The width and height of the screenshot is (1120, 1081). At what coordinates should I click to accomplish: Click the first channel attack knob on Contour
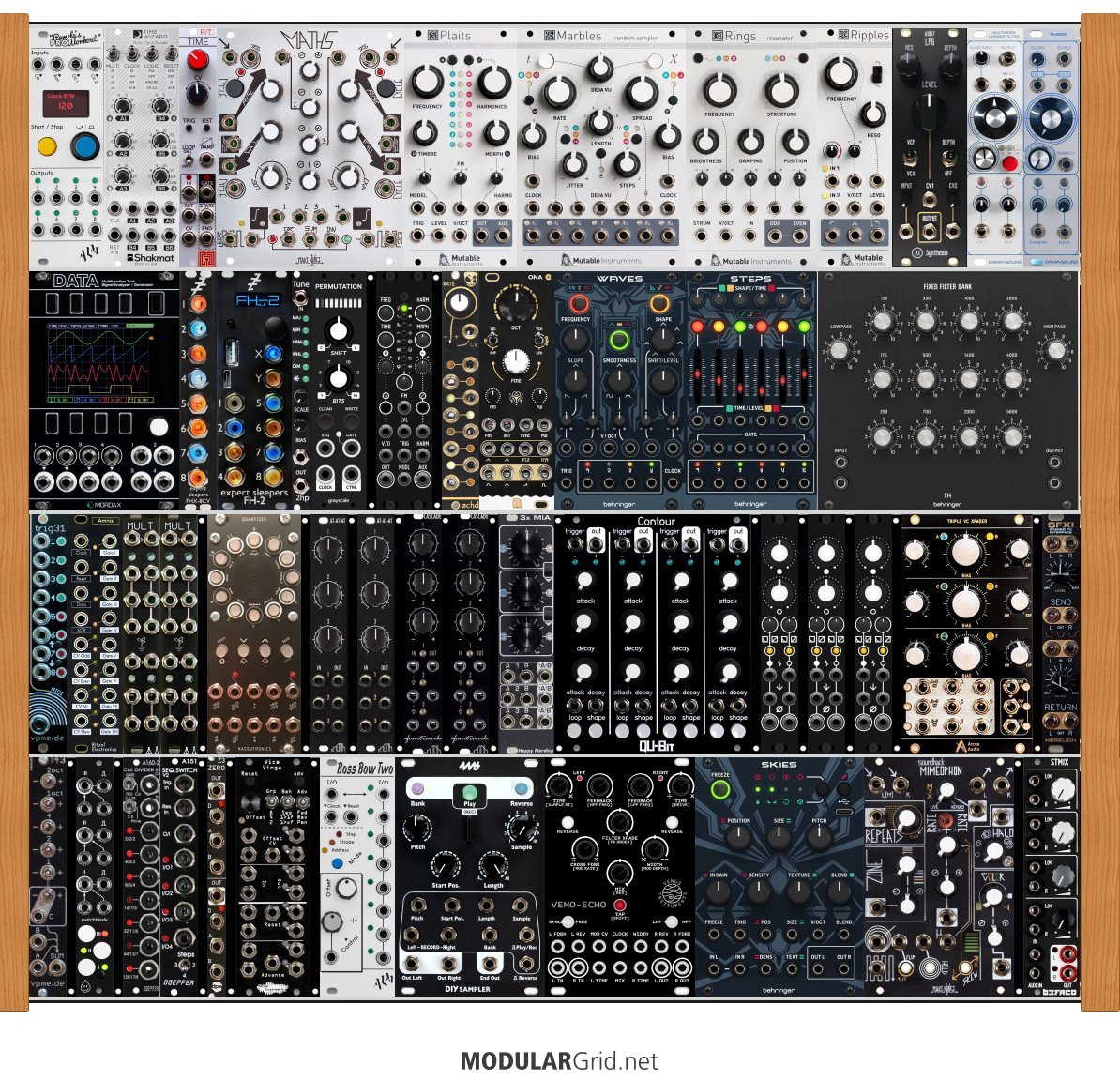click(x=585, y=579)
